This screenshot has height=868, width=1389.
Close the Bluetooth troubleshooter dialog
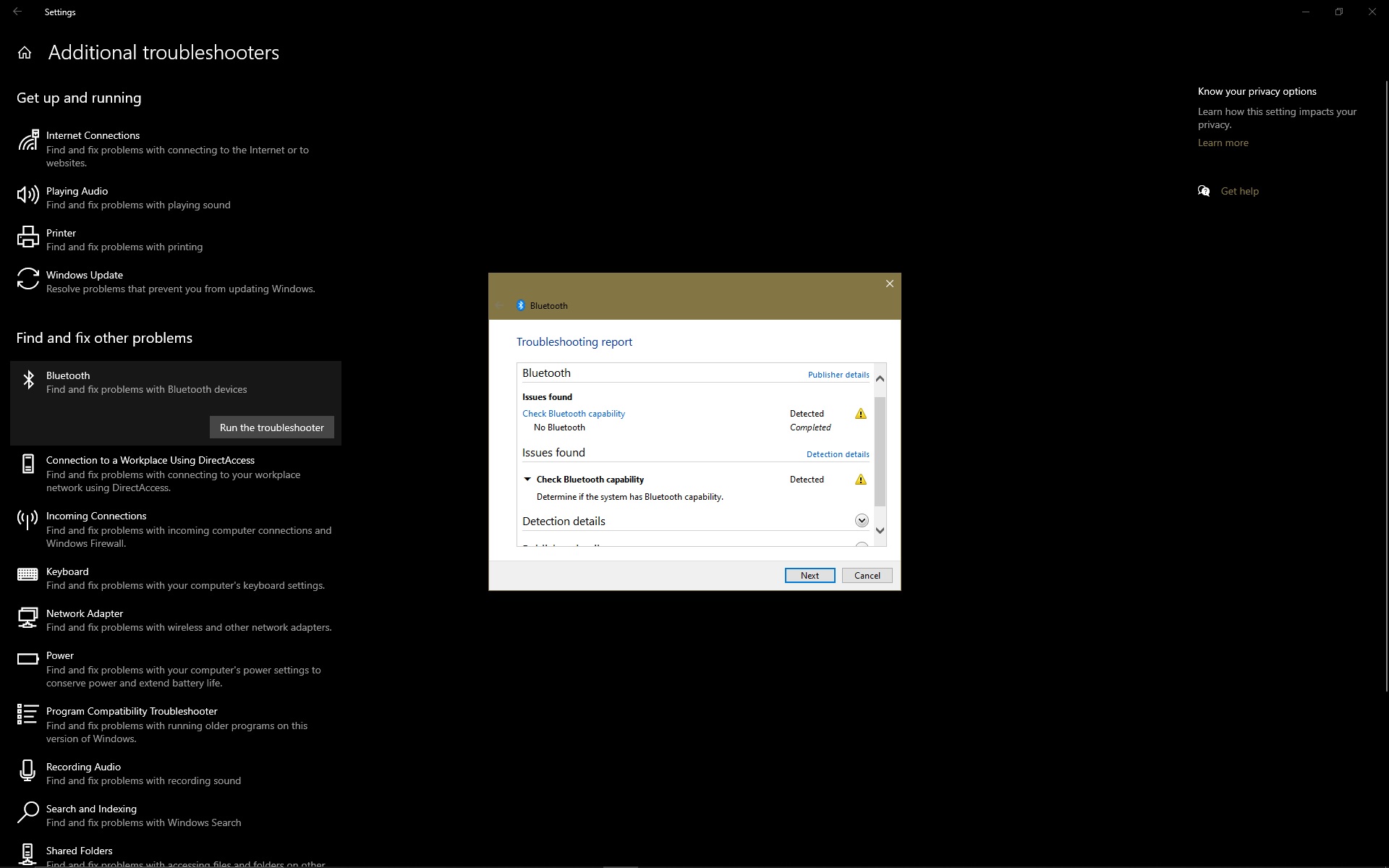[890, 284]
